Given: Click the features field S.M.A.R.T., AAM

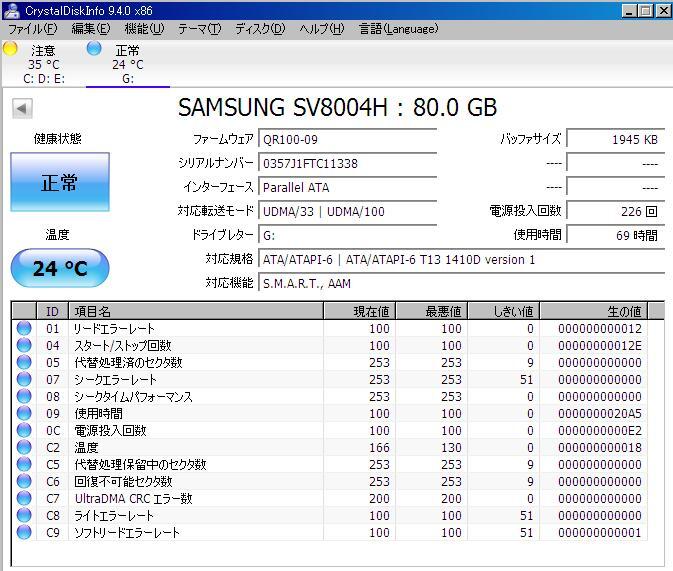Looking at the screenshot, I should click(461, 284).
